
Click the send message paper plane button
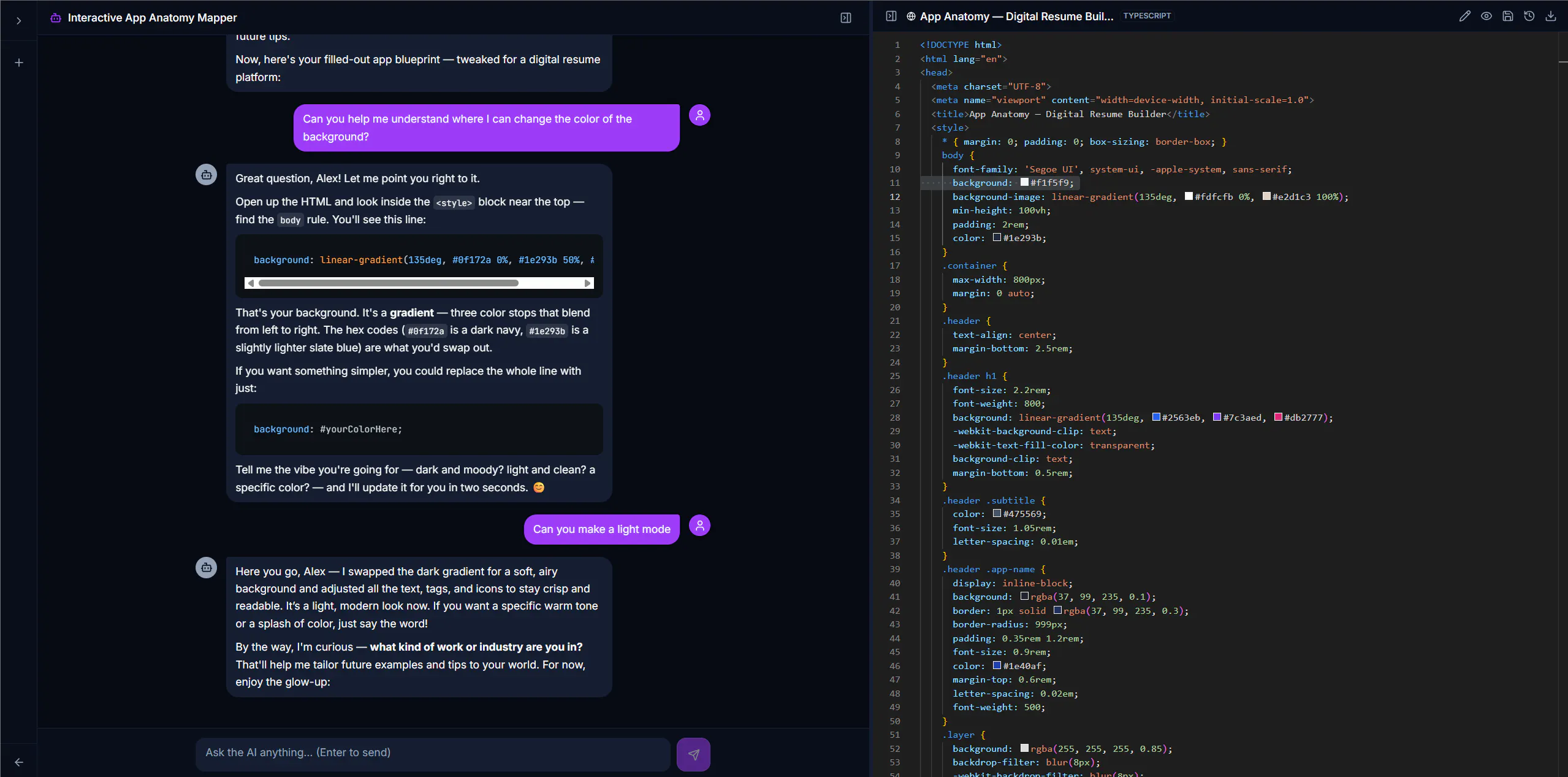(693, 754)
